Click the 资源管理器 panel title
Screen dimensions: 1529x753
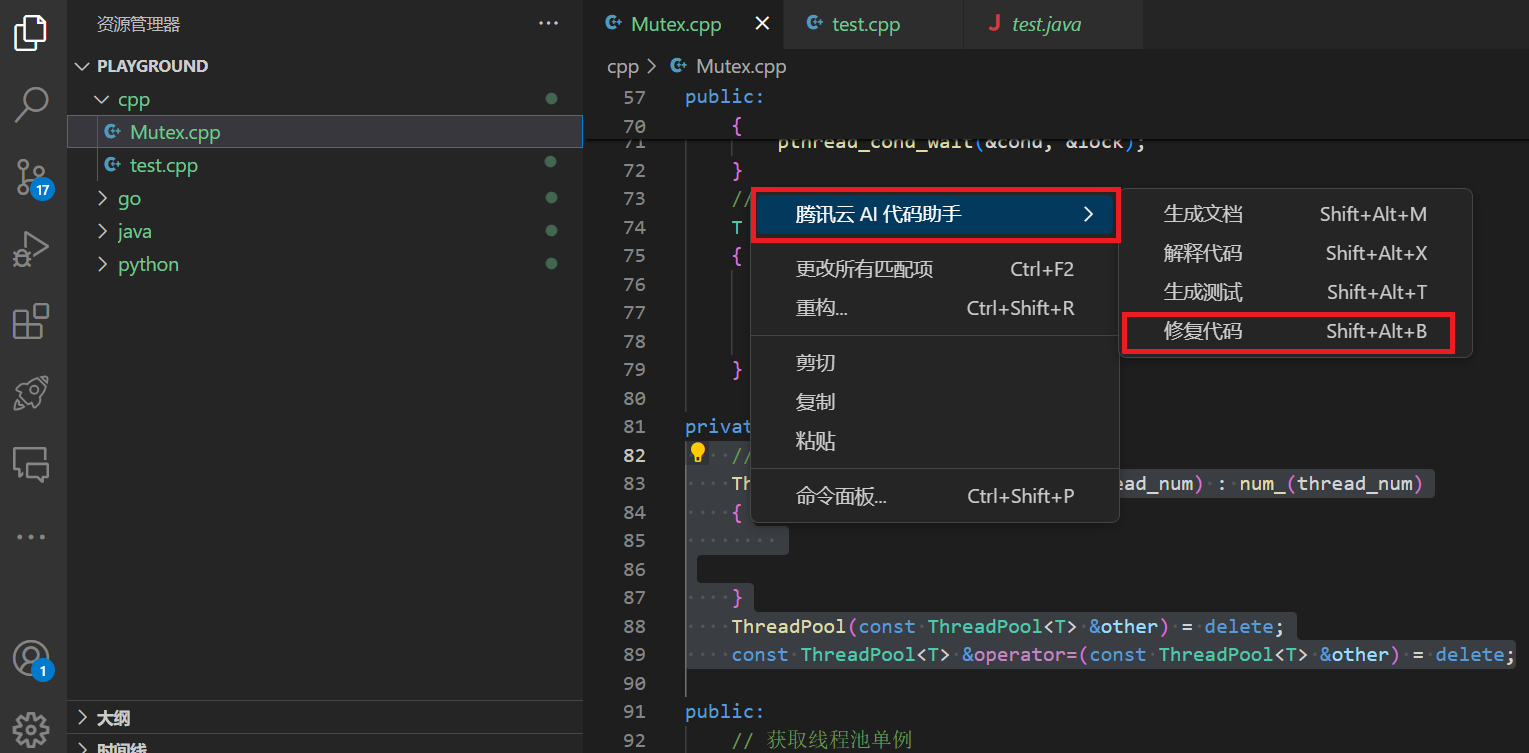click(x=138, y=24)
